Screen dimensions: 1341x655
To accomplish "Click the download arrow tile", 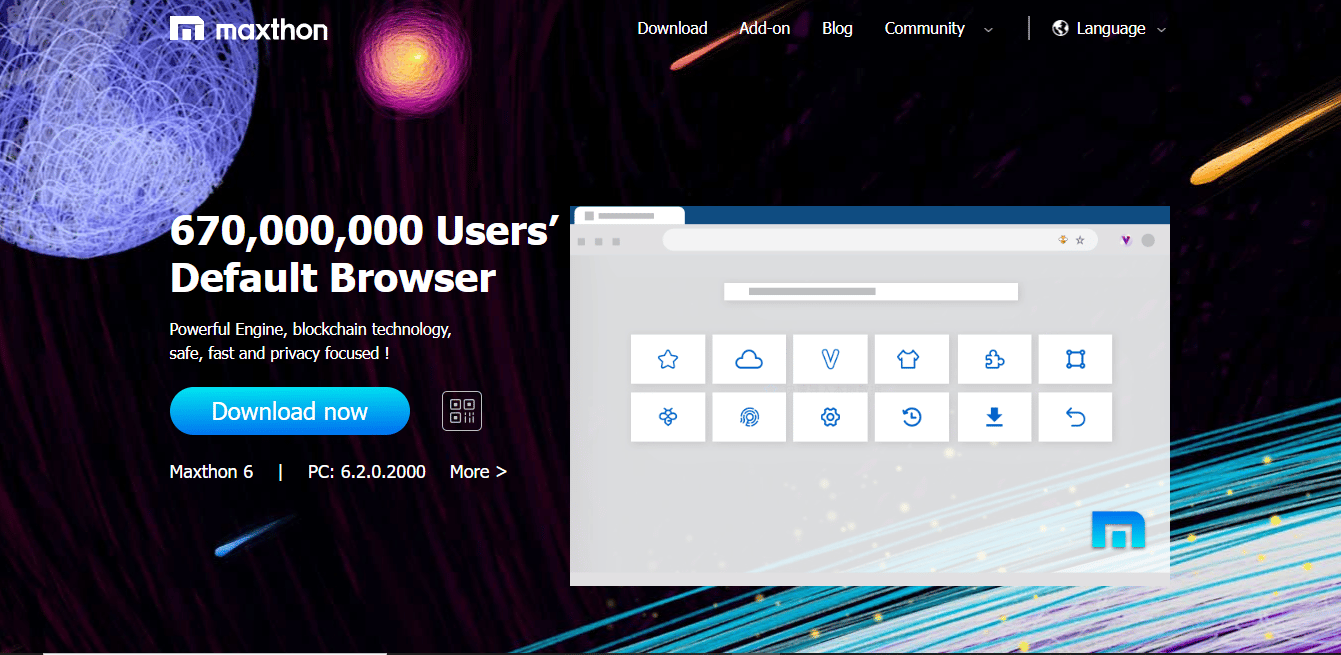I will point(994,417).
